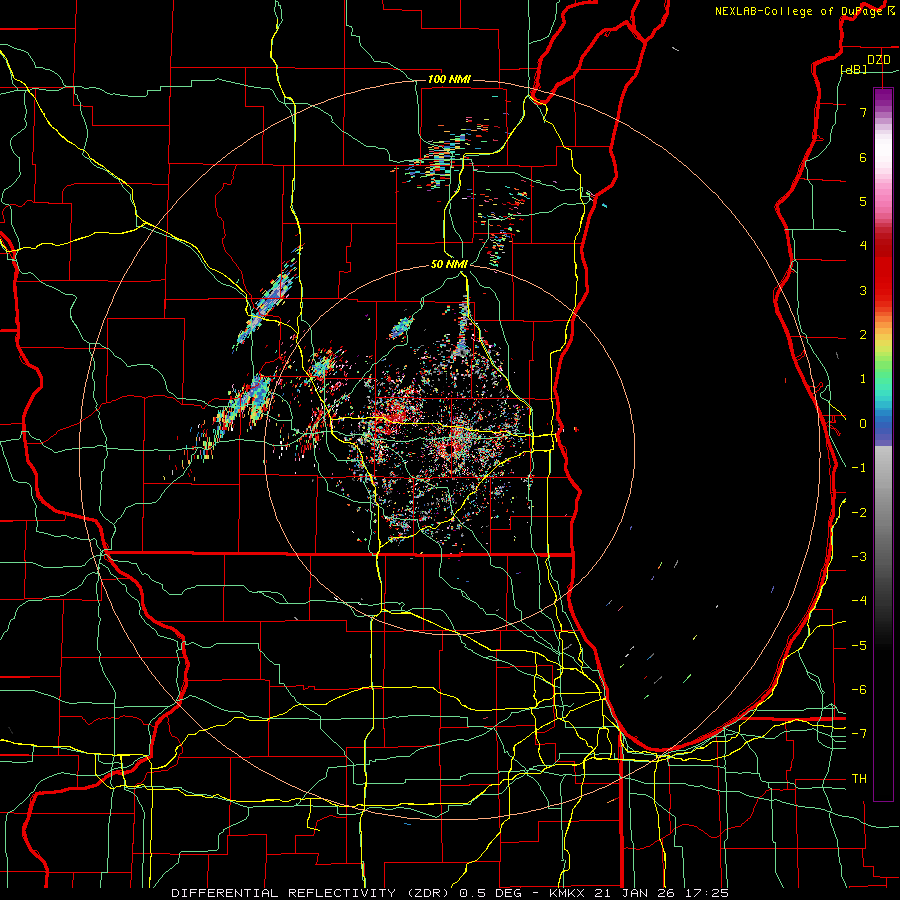This screenshot has width=900, height=900.
Task: Click the -5 dB tick label on color scale
Action: click(859, 646)
